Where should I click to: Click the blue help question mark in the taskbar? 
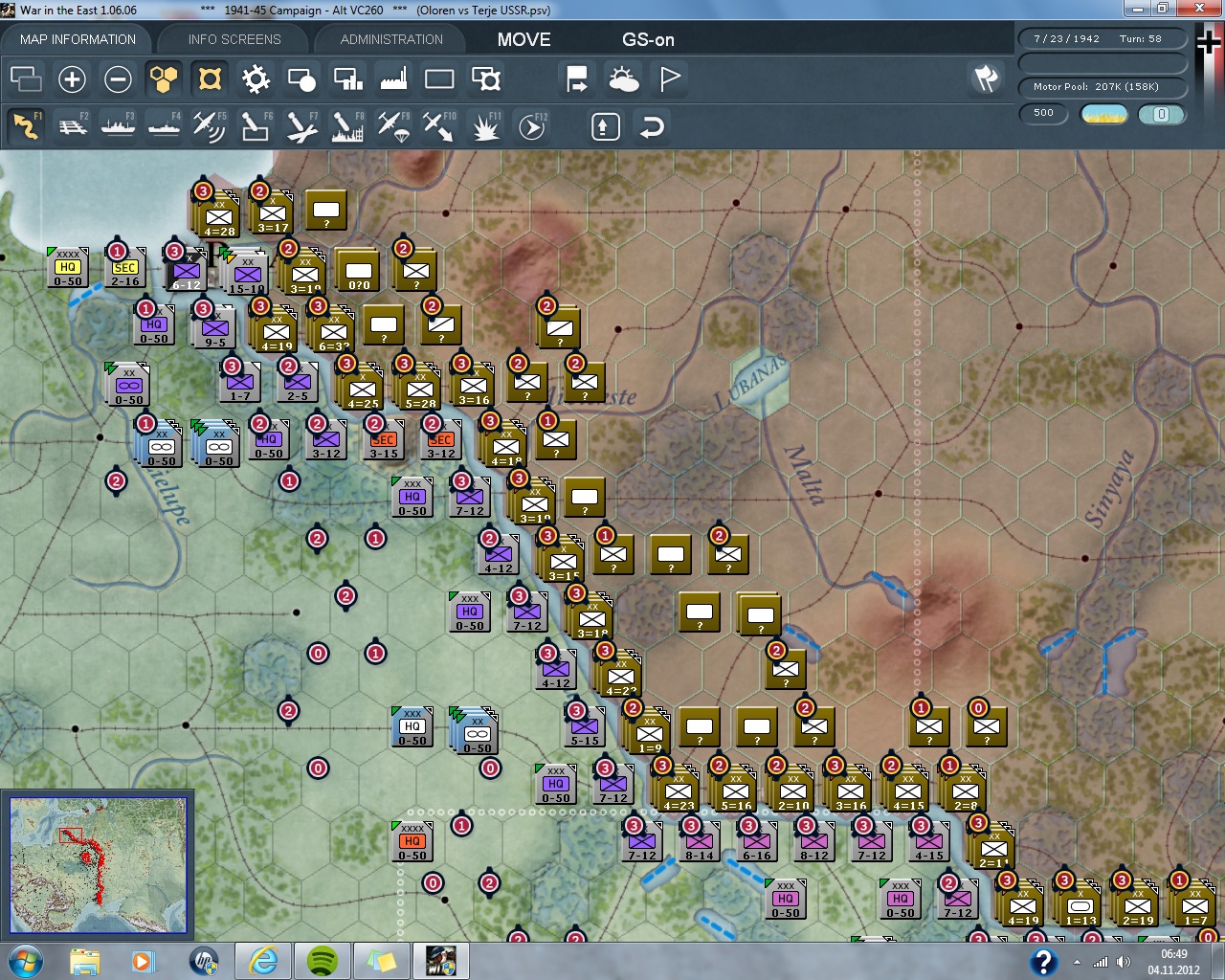1043,962
